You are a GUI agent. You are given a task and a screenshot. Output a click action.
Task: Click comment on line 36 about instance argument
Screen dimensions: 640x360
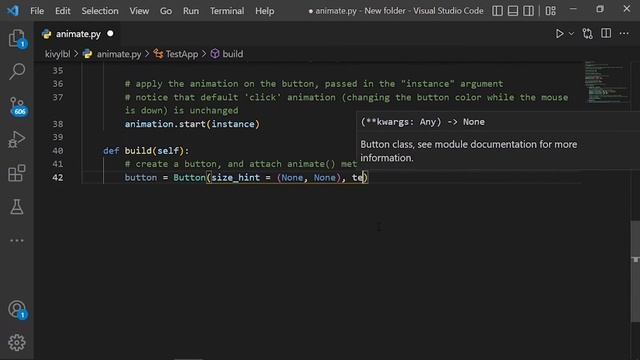coord(313,84)
